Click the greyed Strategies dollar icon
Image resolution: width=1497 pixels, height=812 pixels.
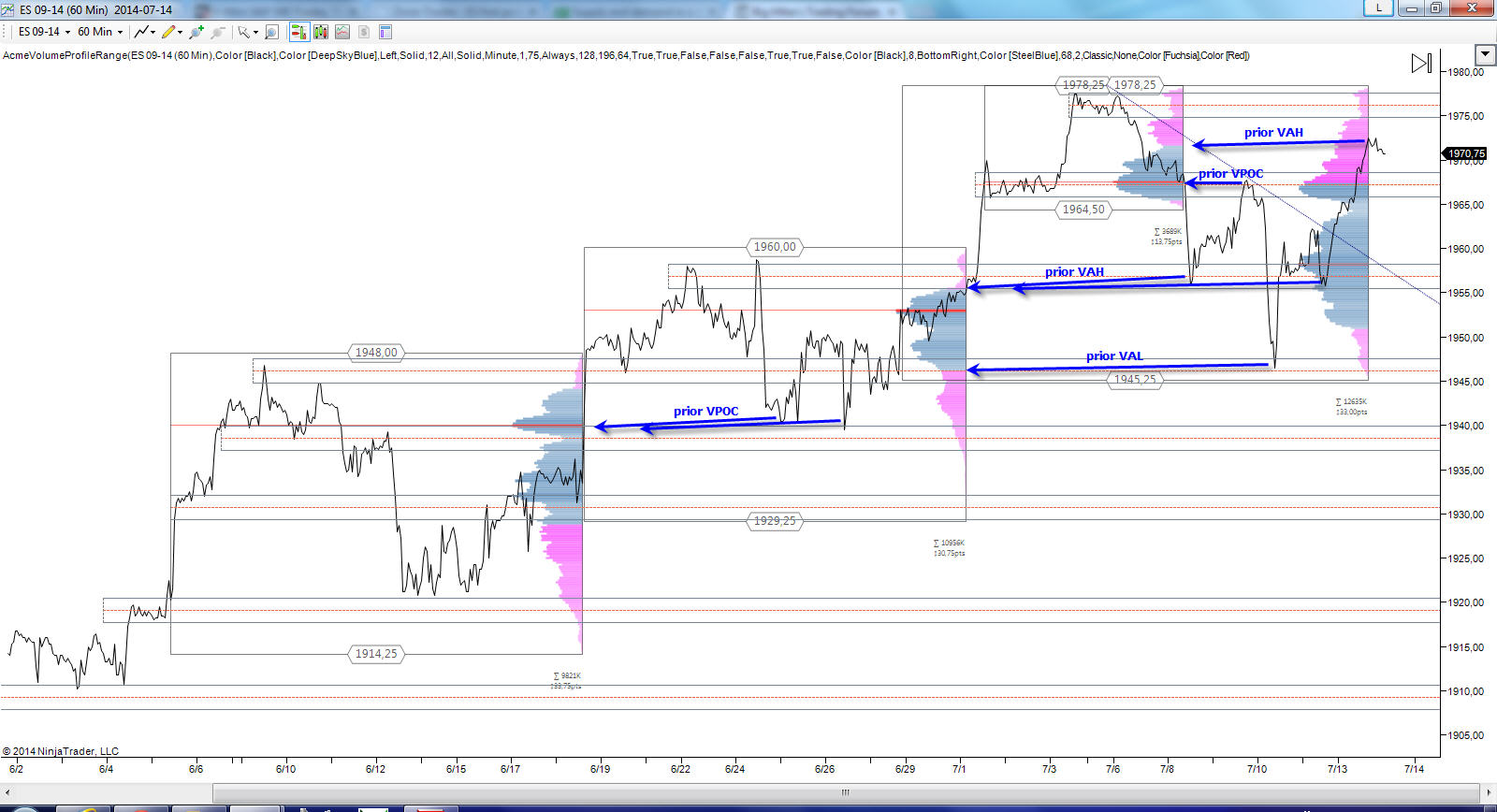coord(364,32)
